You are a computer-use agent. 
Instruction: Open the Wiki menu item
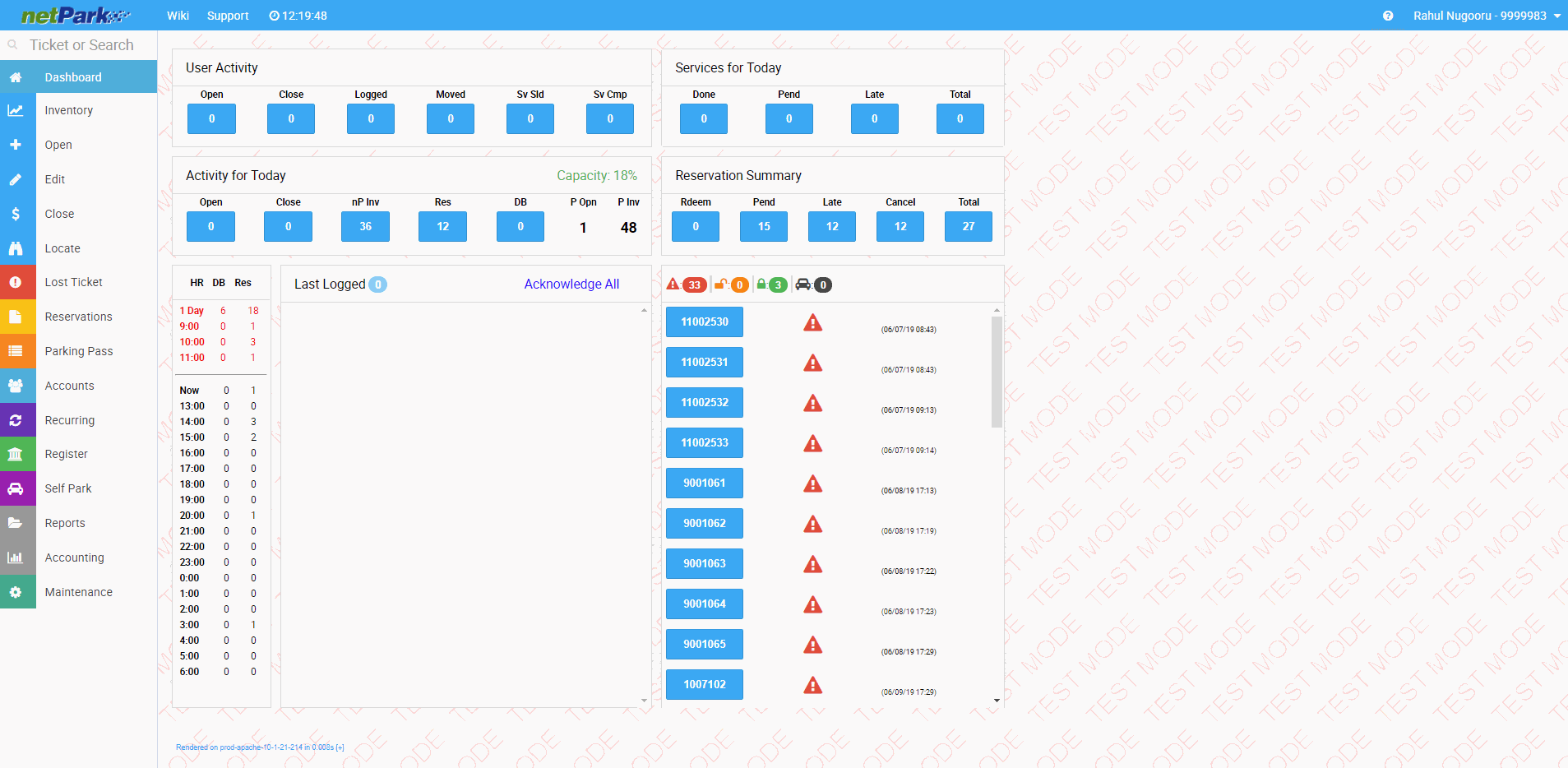pyautogui.click(x=178, y=16)
